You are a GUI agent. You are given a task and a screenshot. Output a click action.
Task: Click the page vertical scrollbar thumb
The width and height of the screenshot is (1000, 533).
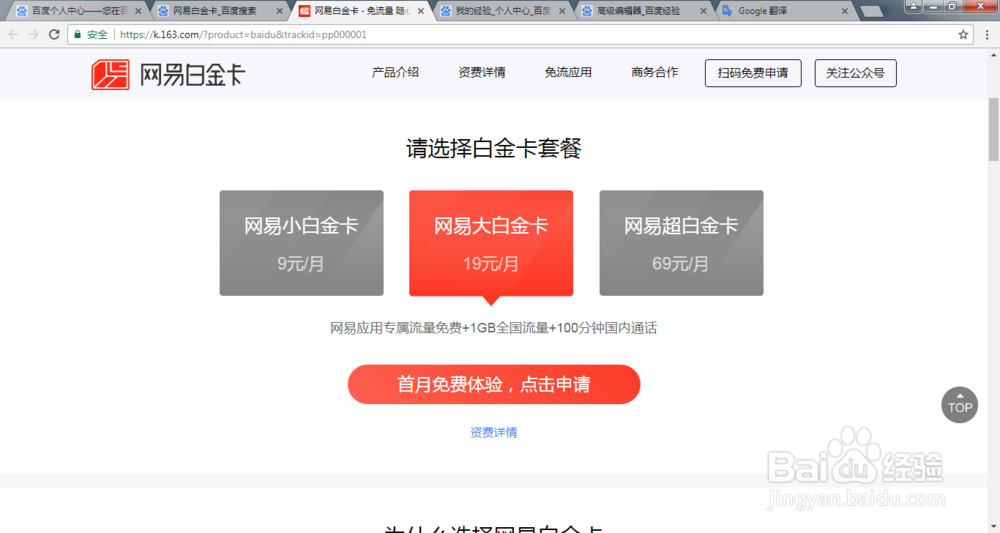click(x=994, y=129)
